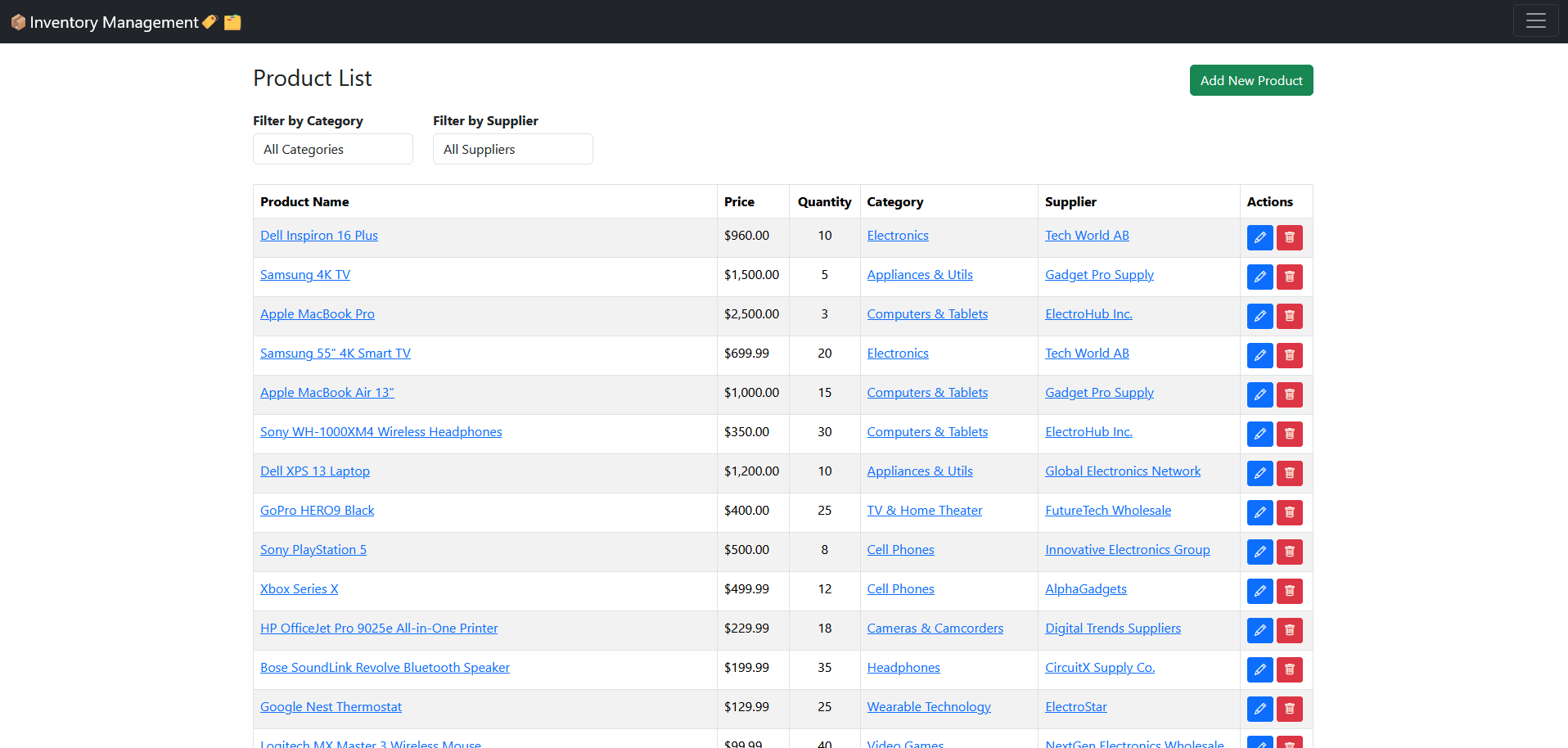This screenshot has width=1568, height=748.
Task: Open Appliances & Utils category for Samsung 4K TV
Action: [x=920, y=275]
